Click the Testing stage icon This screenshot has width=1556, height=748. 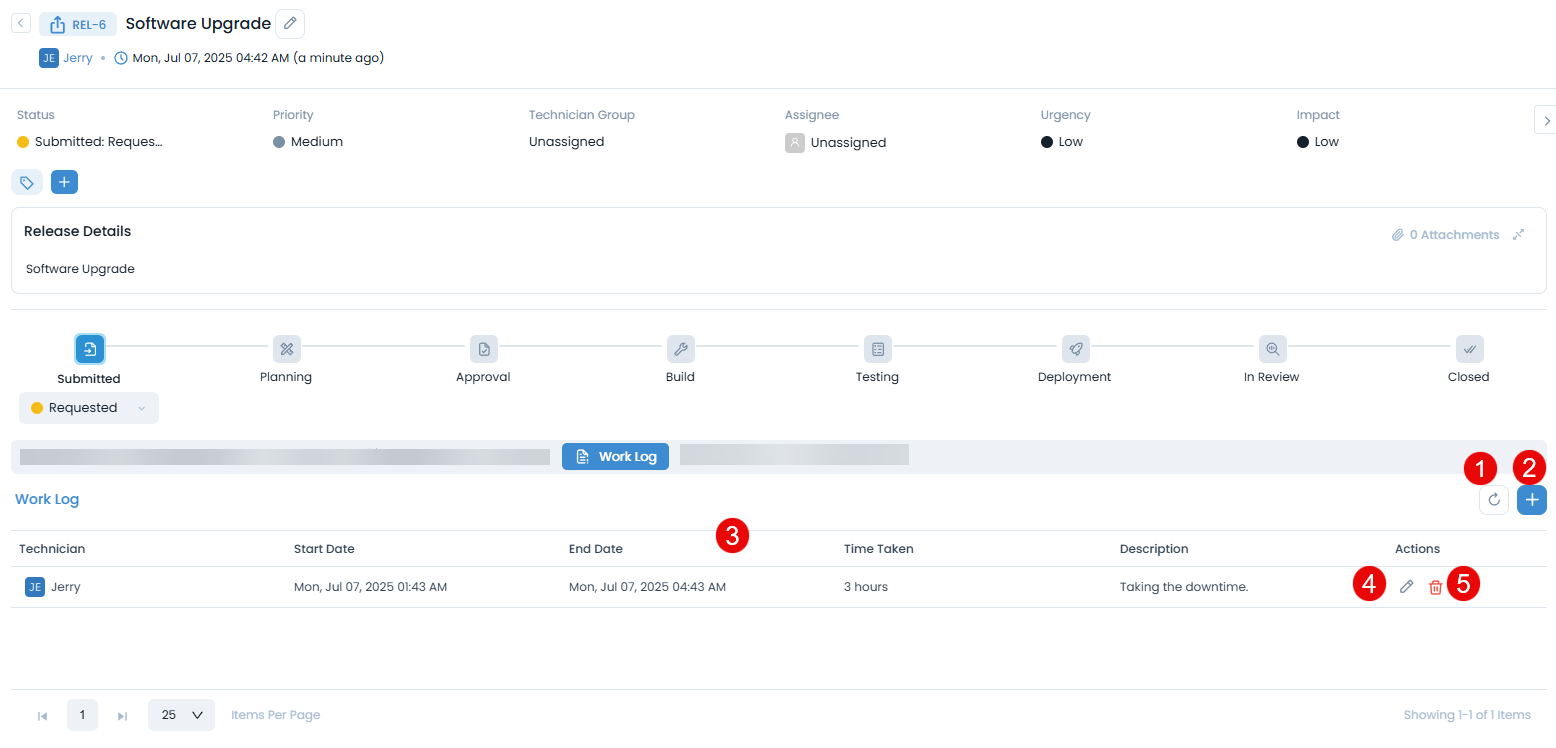coord(878,349)
